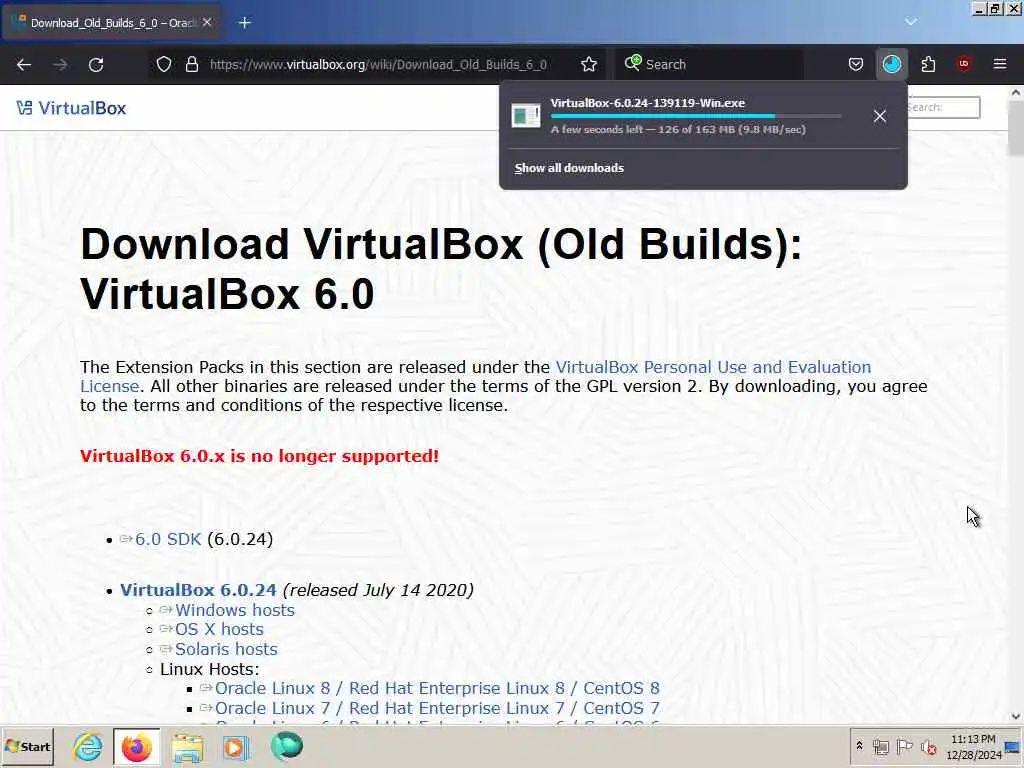Click the vertical scrollbar thumb
This screenshot has height=768, width=1024.
[1016, 129]
